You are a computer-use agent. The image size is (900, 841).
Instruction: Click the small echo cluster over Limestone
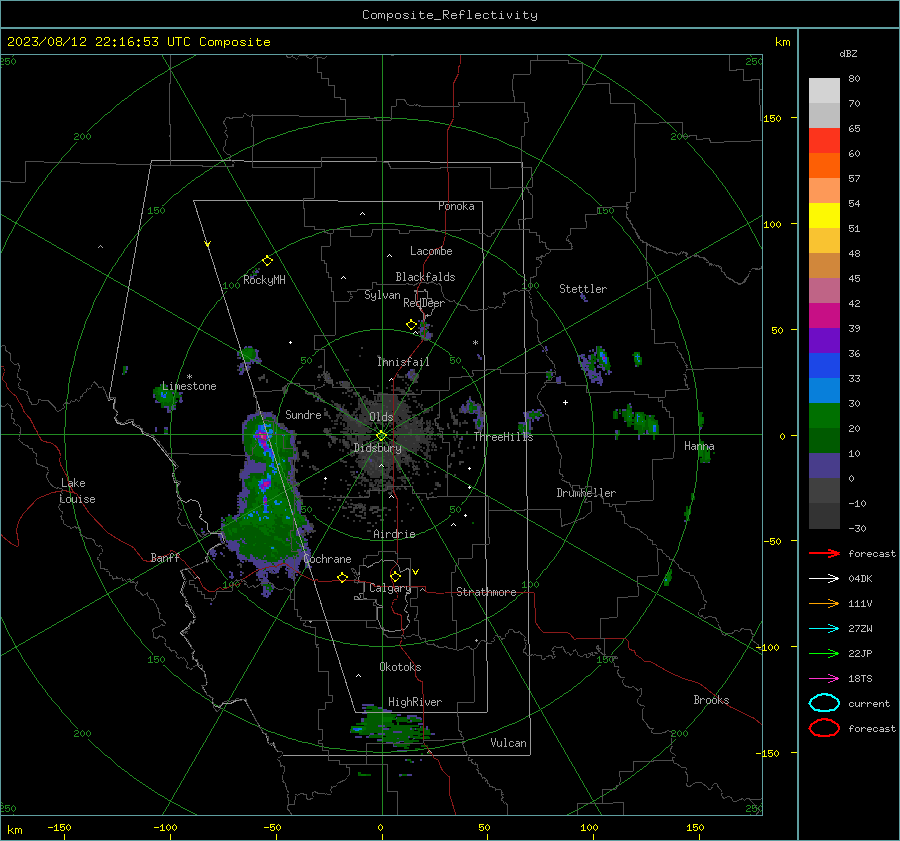(x=167, y=397)
